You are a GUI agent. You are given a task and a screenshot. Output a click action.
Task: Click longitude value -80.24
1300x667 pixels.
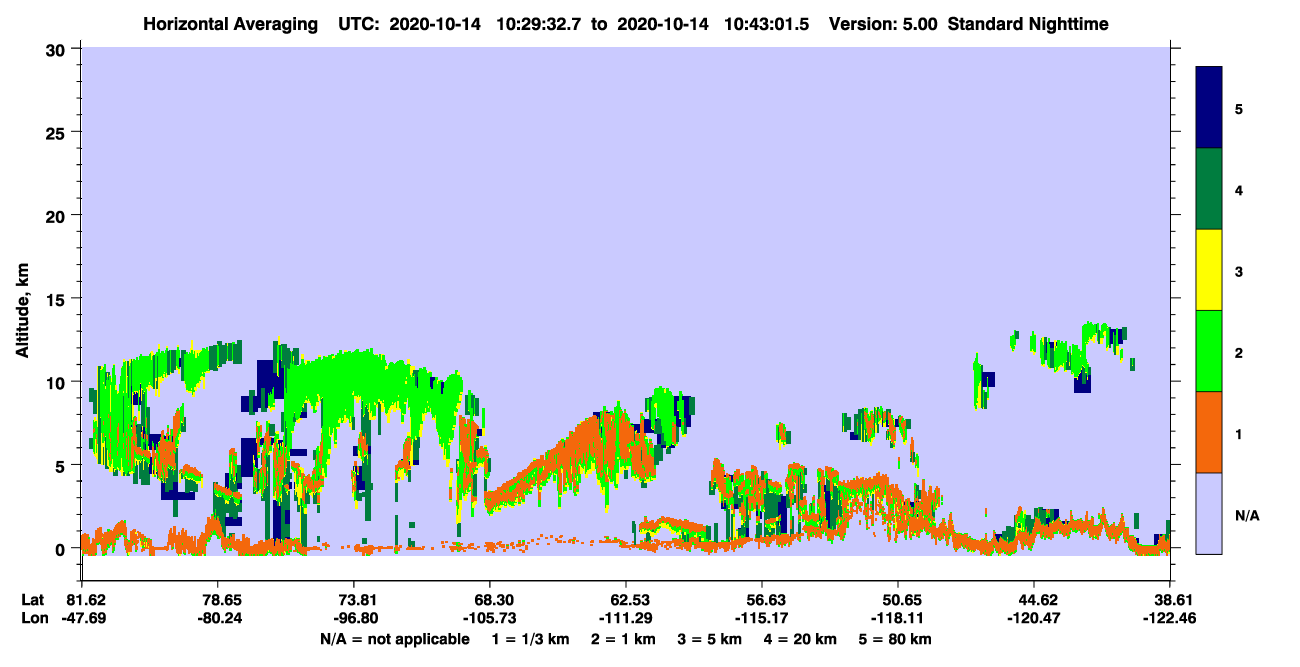pos(218,619)
